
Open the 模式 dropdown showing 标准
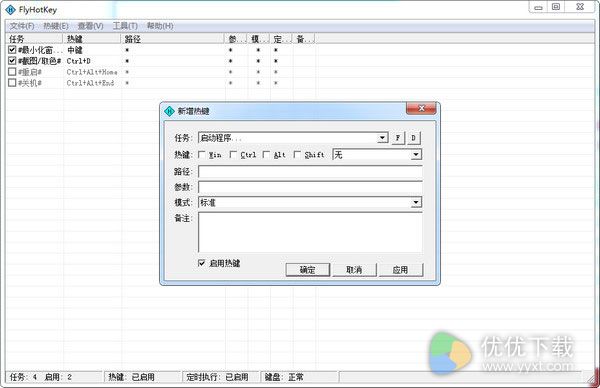point(416,202)
